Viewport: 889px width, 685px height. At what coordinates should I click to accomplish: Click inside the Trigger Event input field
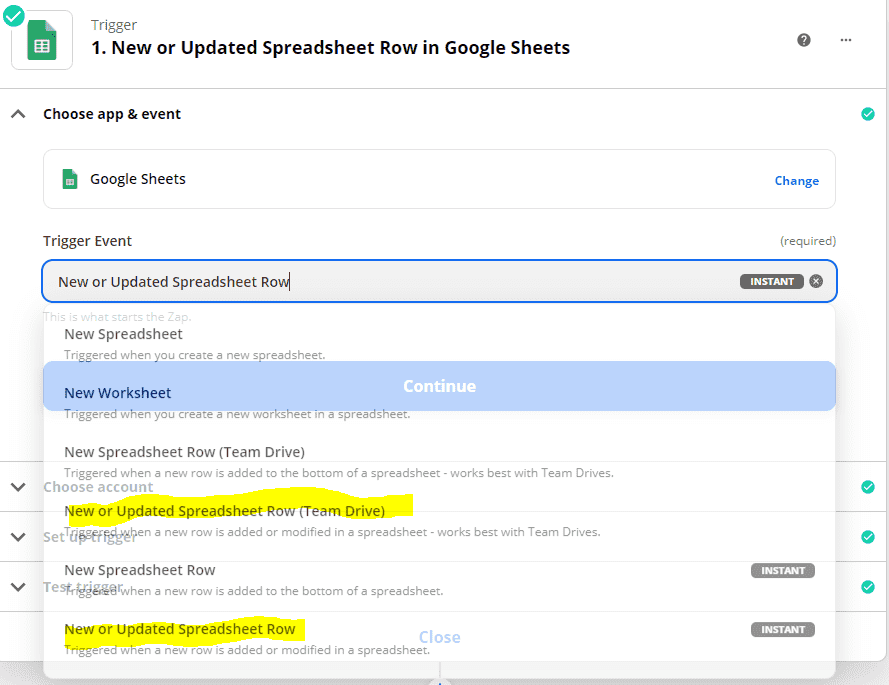point(390,282)
